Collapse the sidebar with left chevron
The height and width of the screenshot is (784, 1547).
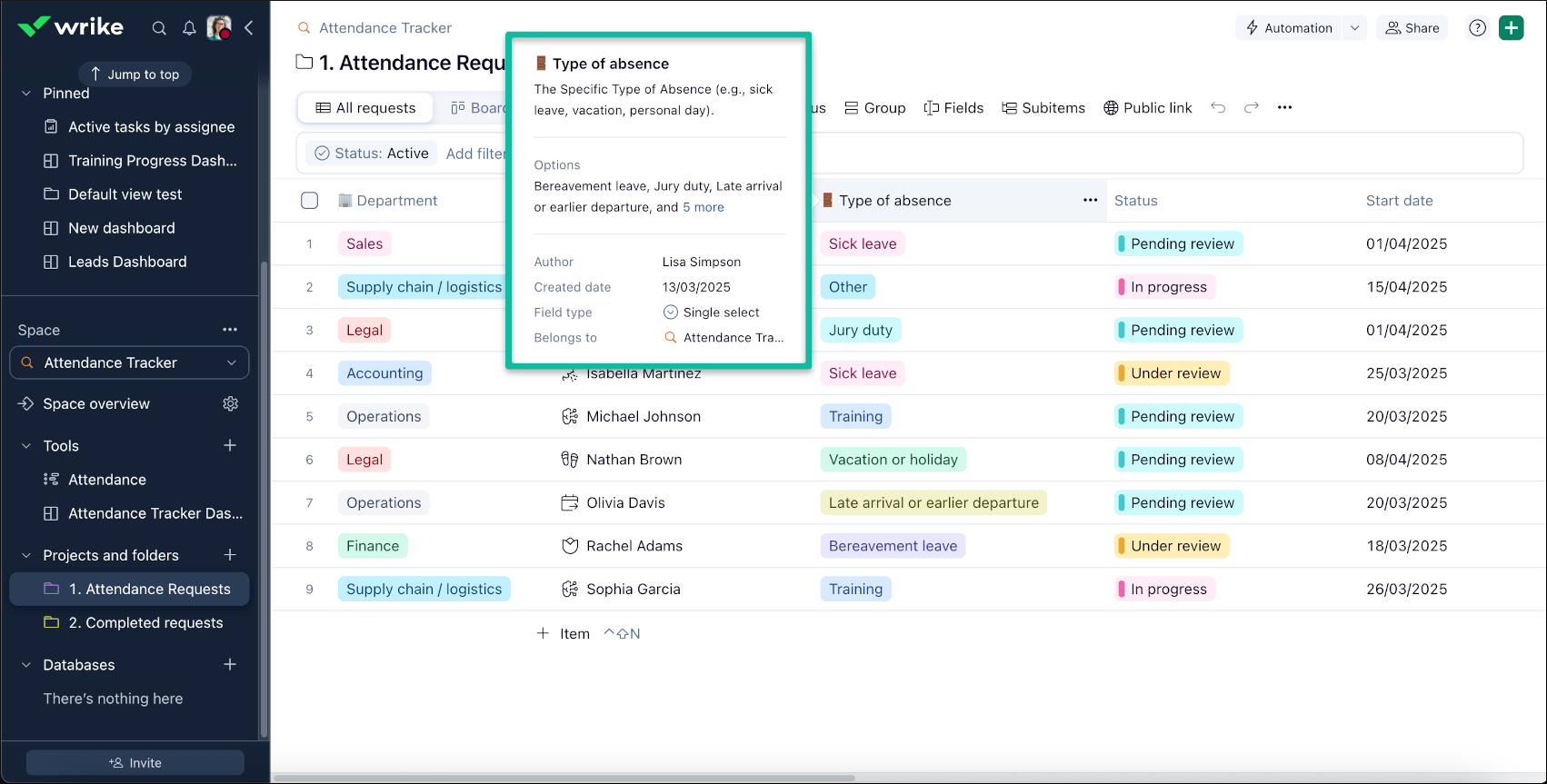click(248, 28)
